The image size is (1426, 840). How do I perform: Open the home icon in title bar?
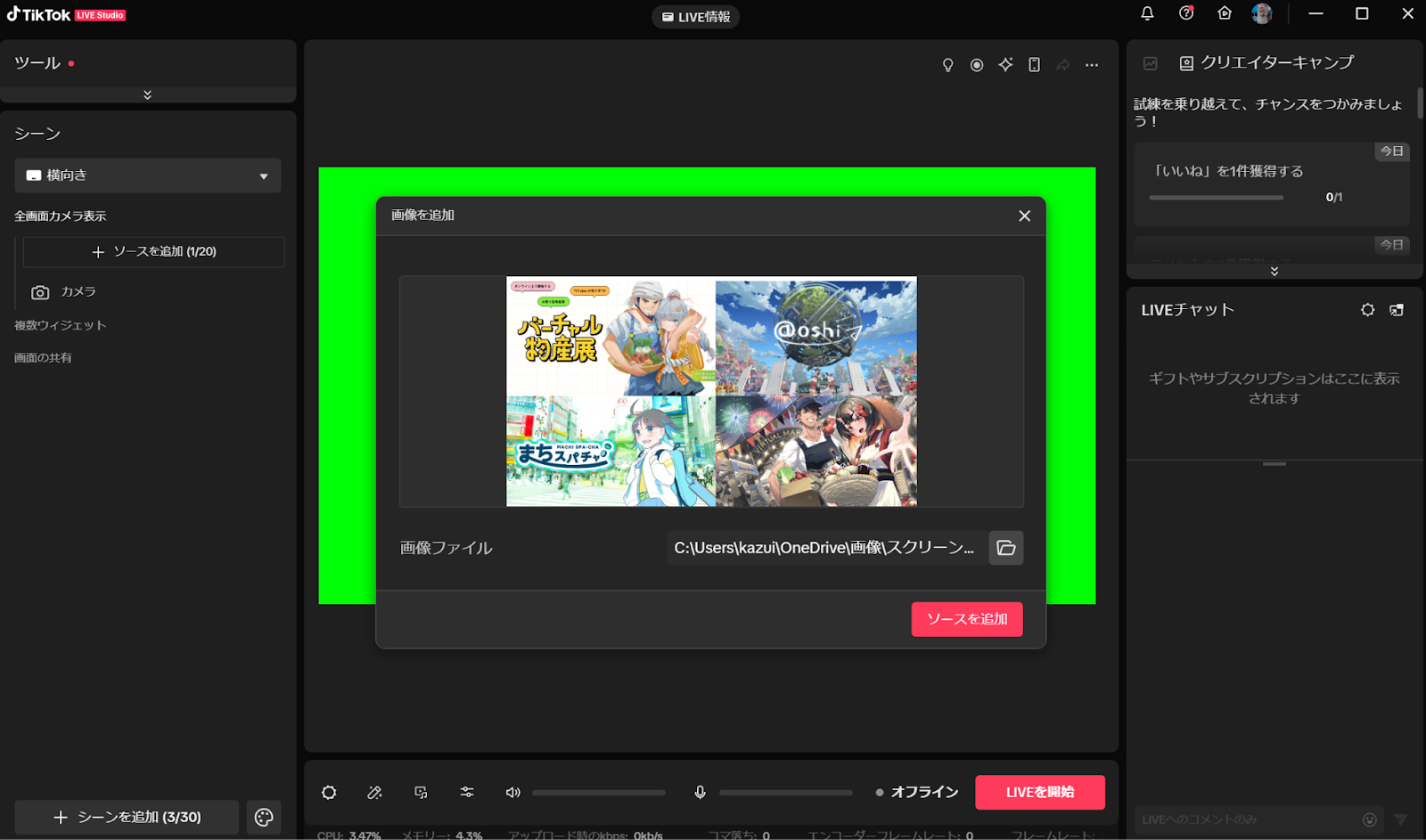1225,13
